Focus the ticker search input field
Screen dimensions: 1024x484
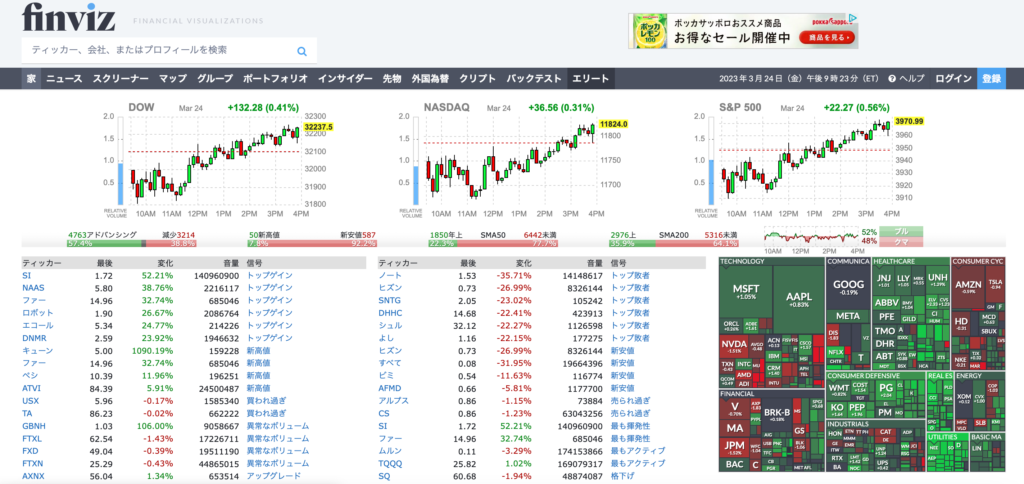tap(169, 50)
